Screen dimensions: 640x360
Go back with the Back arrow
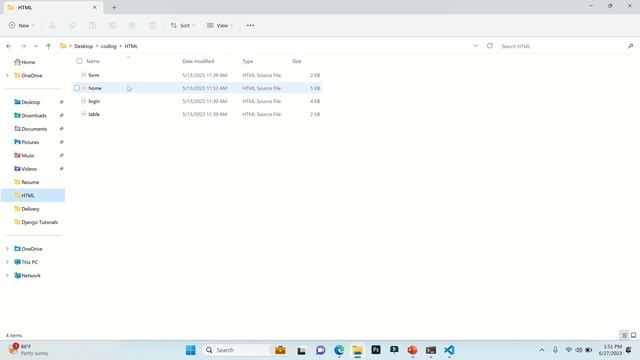(x=9, y=46)
